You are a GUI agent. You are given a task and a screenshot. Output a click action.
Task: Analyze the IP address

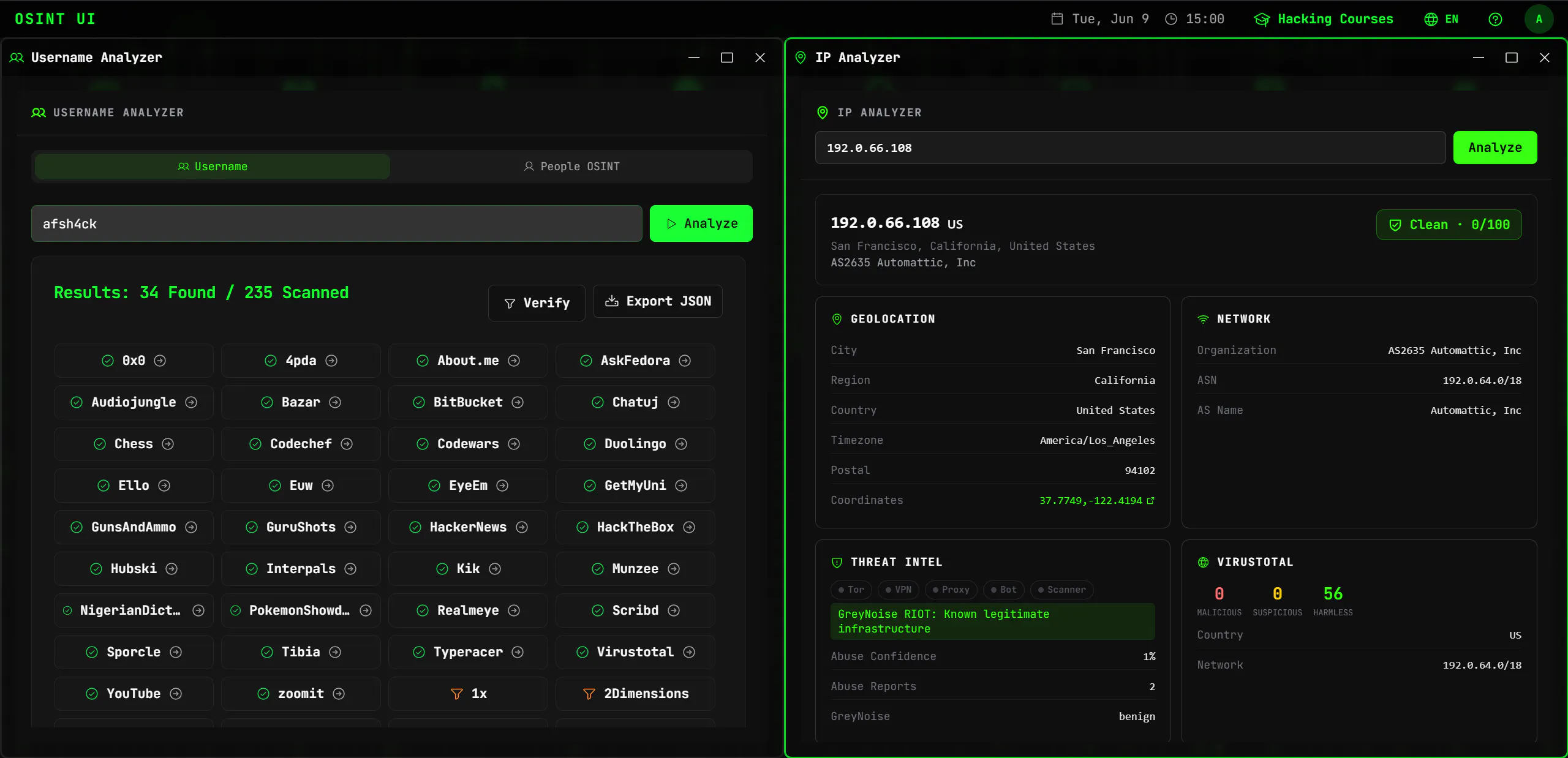point(1495,148)
